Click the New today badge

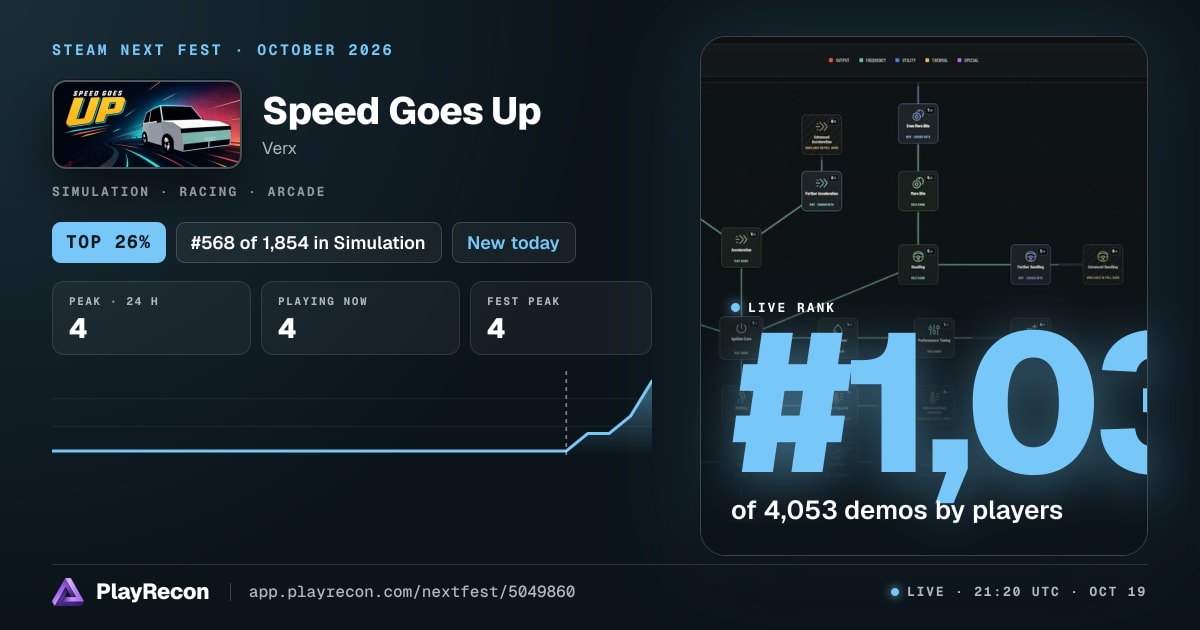[x=514, y=243]
